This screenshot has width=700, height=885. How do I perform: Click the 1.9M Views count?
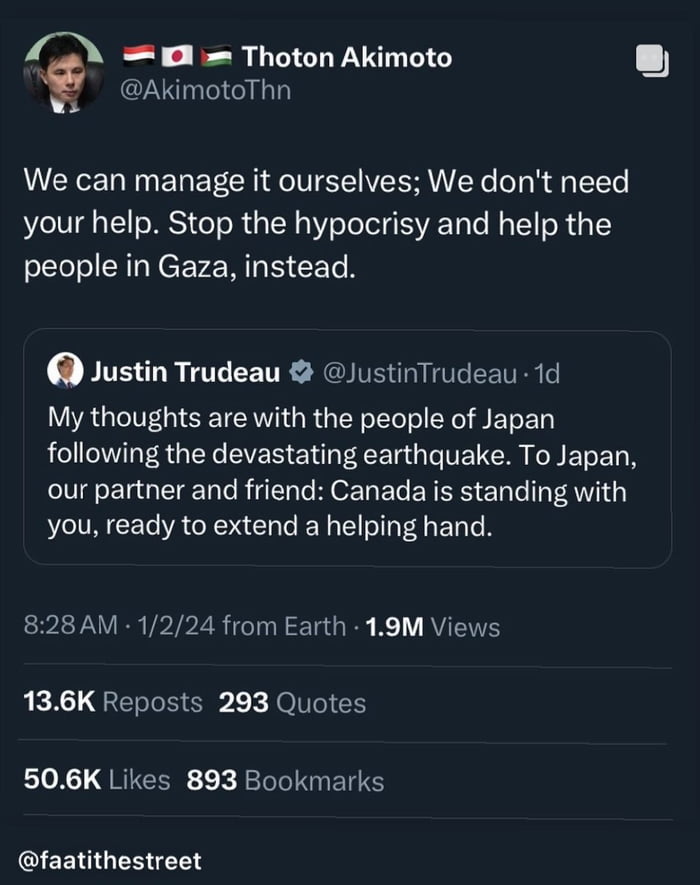(432, 627)
